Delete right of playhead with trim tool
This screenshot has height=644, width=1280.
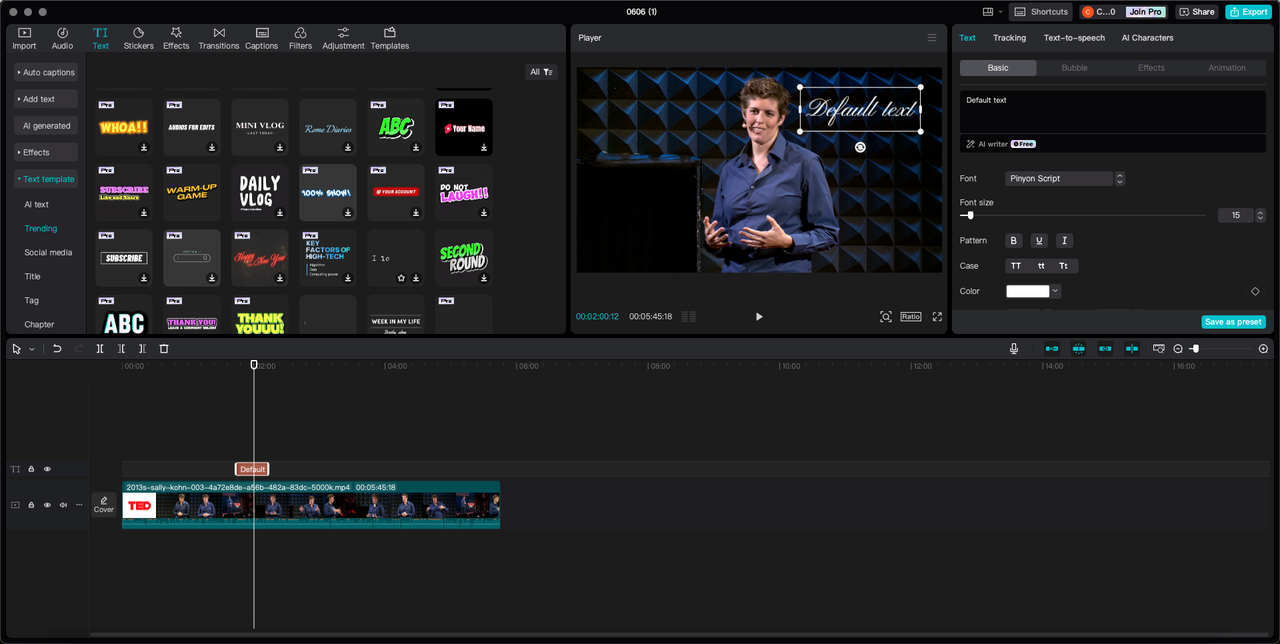(x=143, y=349)
